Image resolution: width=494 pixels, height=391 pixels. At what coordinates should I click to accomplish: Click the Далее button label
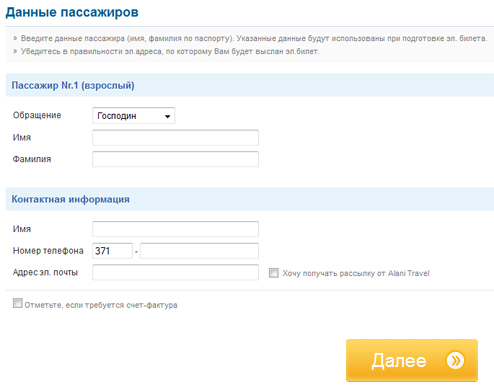[x=399, y=361]
